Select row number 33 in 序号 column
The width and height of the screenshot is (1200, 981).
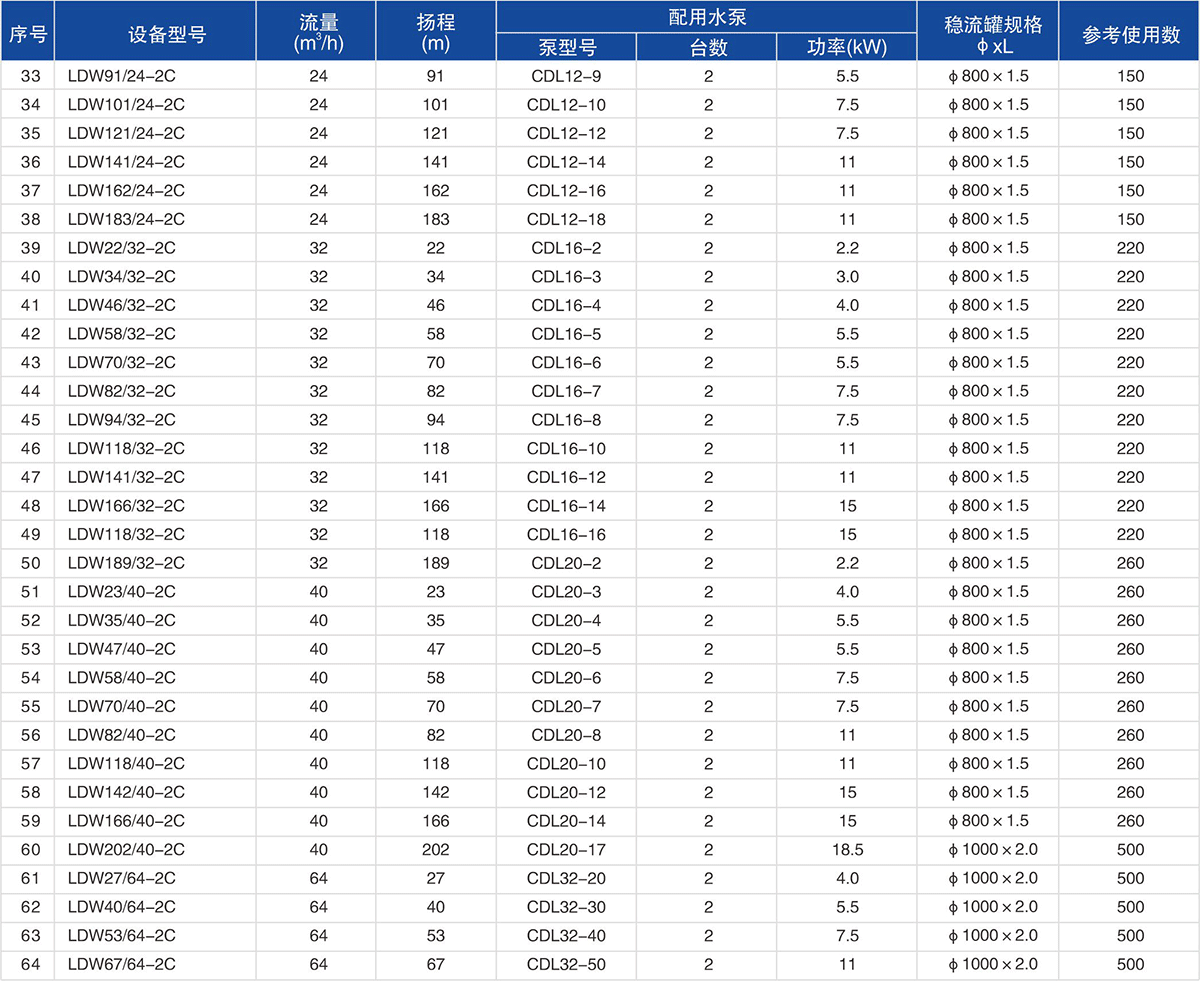pos(30,76)
